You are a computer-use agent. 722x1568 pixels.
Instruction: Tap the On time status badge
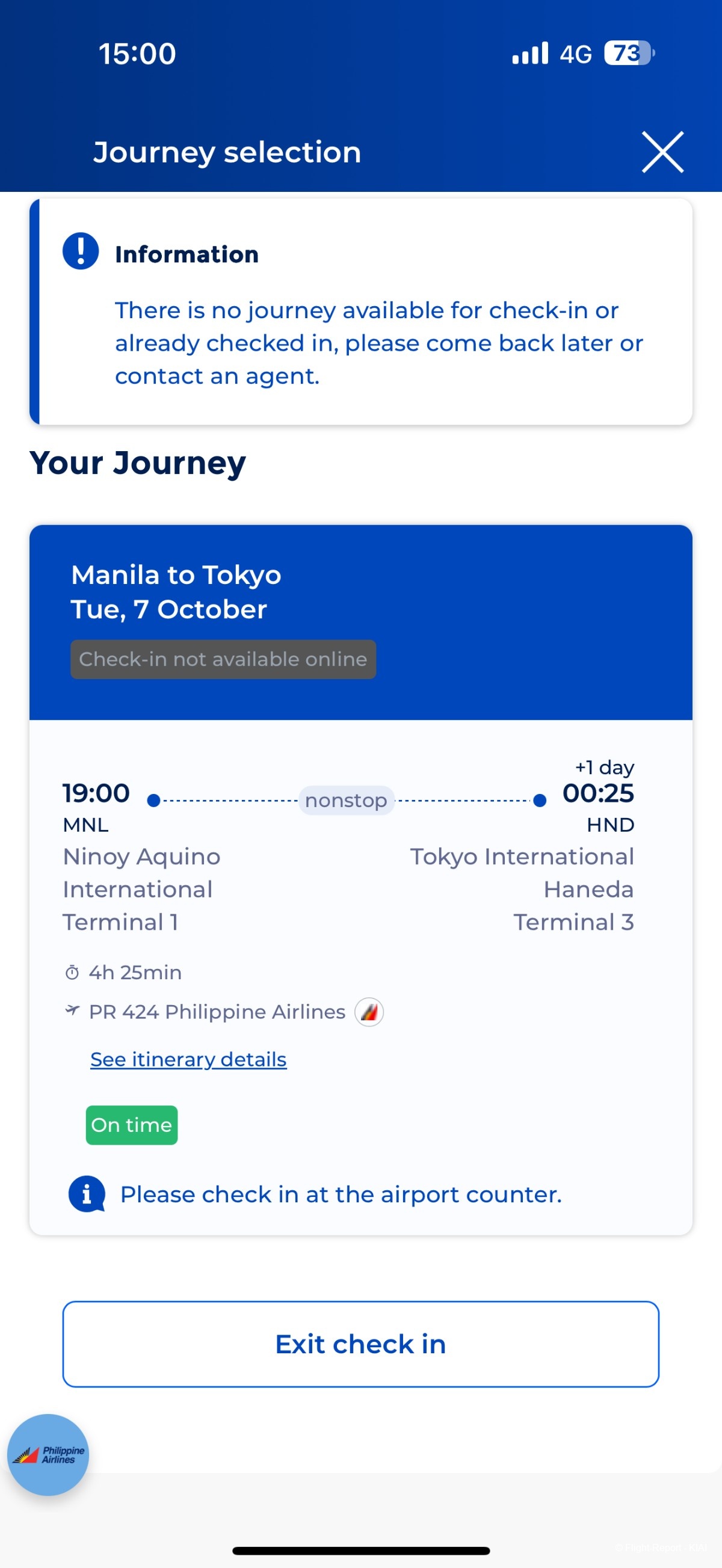click(x=132, y=1125)
